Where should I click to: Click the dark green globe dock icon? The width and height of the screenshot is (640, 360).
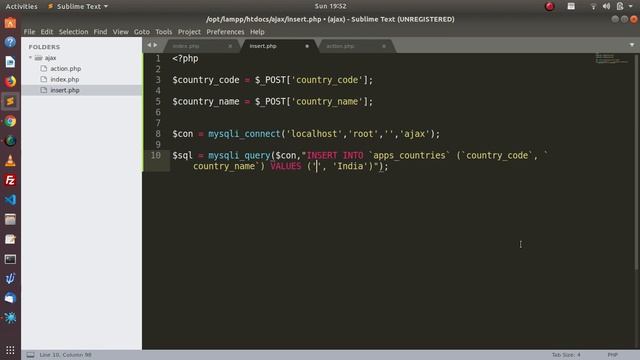10,141
